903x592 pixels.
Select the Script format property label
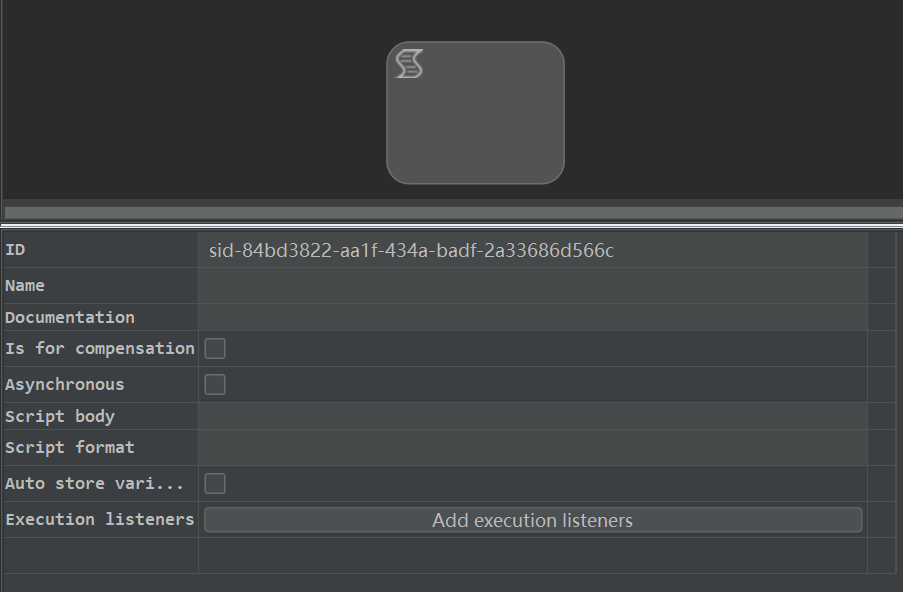point(70,447)
